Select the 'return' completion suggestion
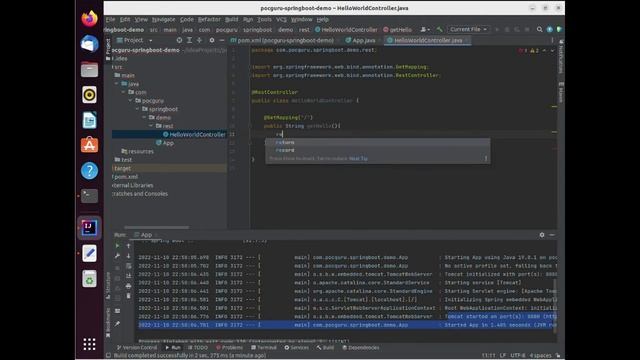The height and width of the screenshot is (360, 640). pyautogui.click(x=378, y=142)
